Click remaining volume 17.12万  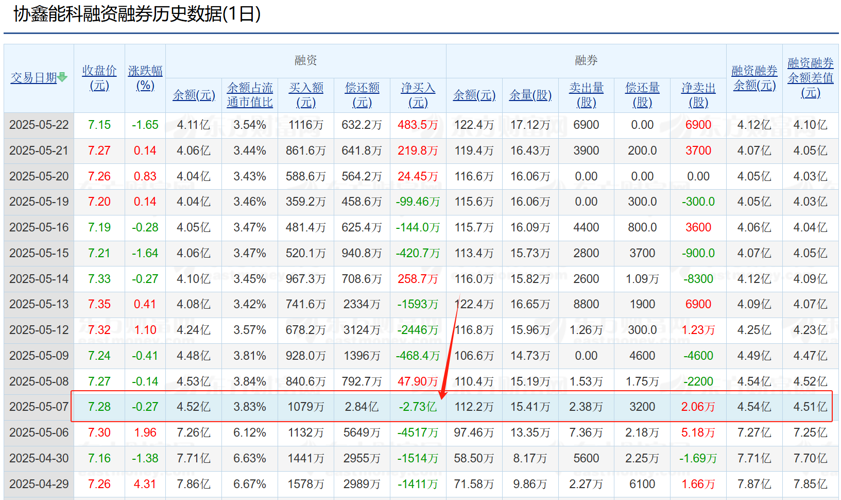[530, 125]
